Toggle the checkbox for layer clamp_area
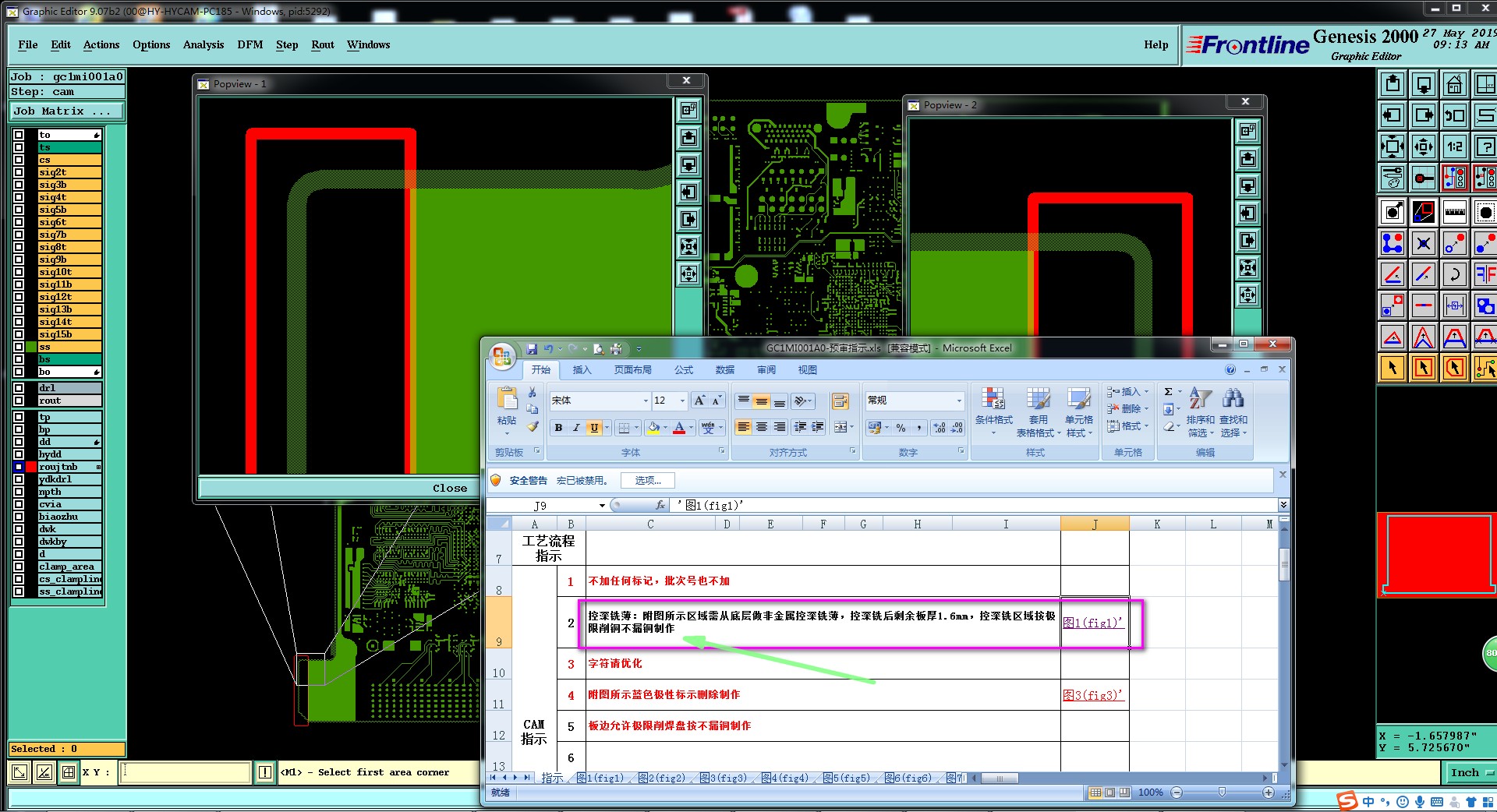The image size is (1497, 812). click(x=19, y=567)
